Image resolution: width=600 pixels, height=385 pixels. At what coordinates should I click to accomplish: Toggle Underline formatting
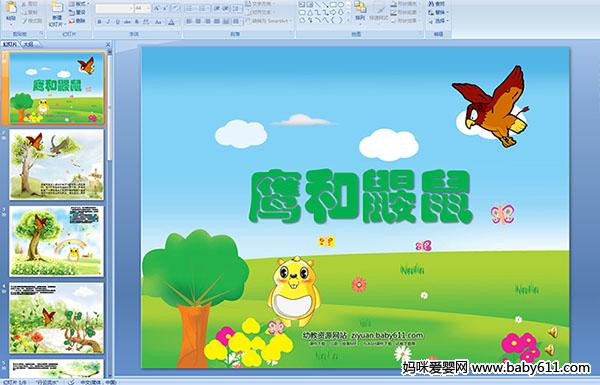pyautogui.click(x=117, y=22)
